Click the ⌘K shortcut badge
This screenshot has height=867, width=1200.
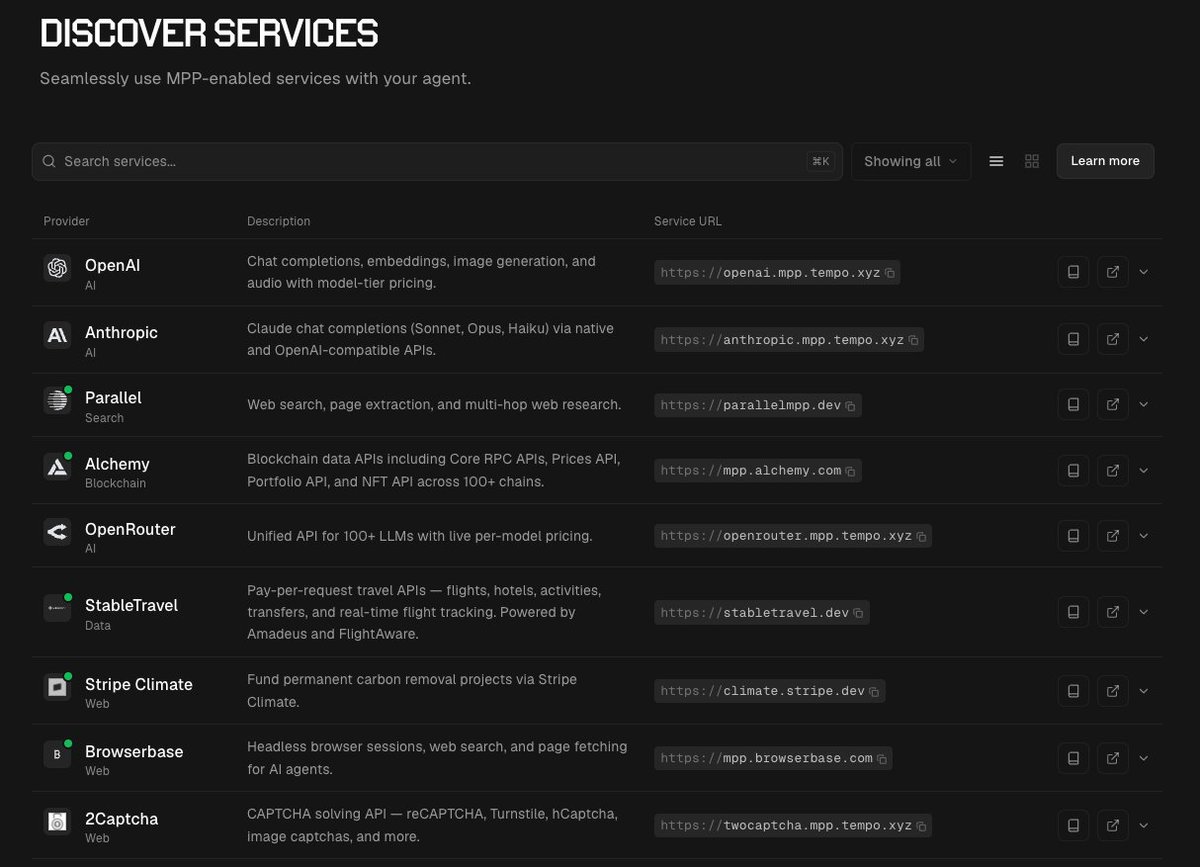pos(820,161)
